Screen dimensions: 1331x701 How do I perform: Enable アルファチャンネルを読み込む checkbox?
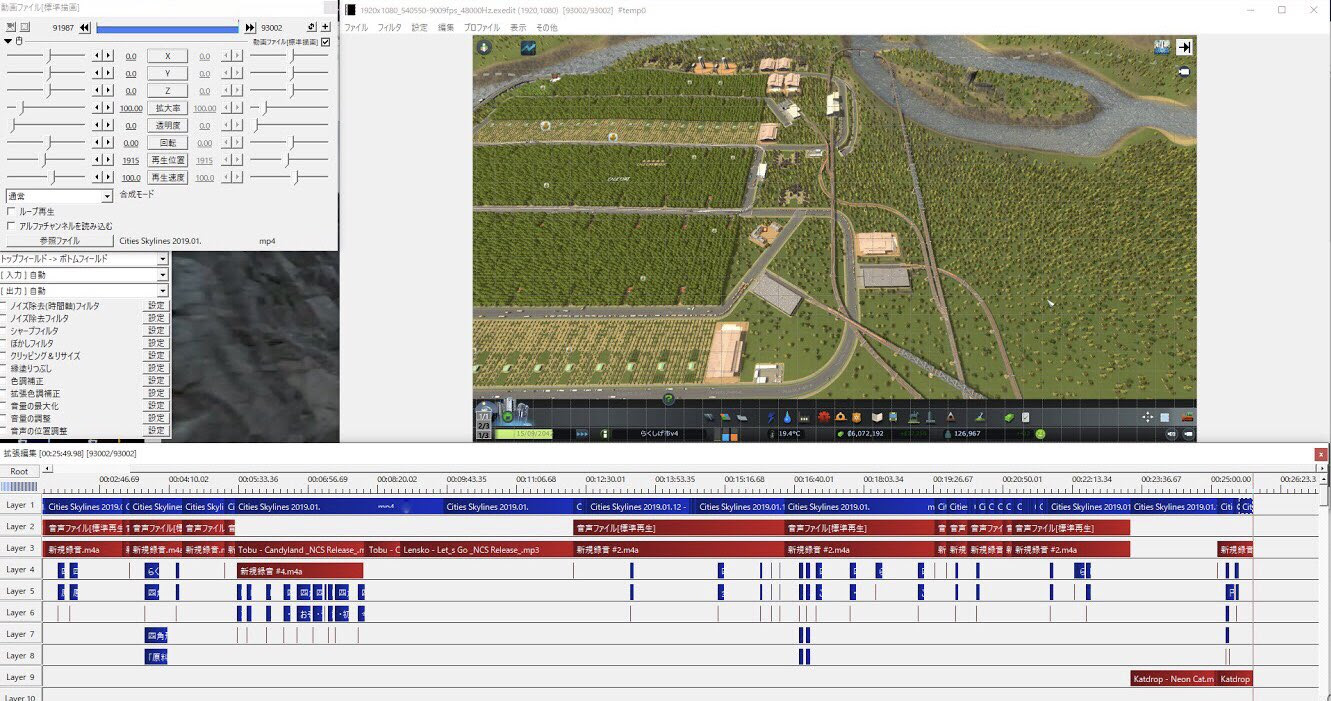click(11, 226)
